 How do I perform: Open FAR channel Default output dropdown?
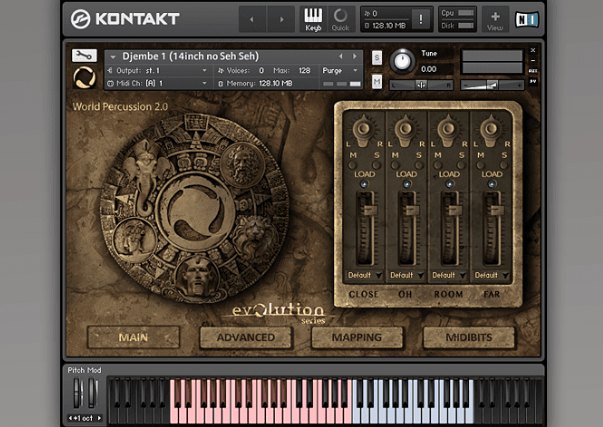click(492, 275)
